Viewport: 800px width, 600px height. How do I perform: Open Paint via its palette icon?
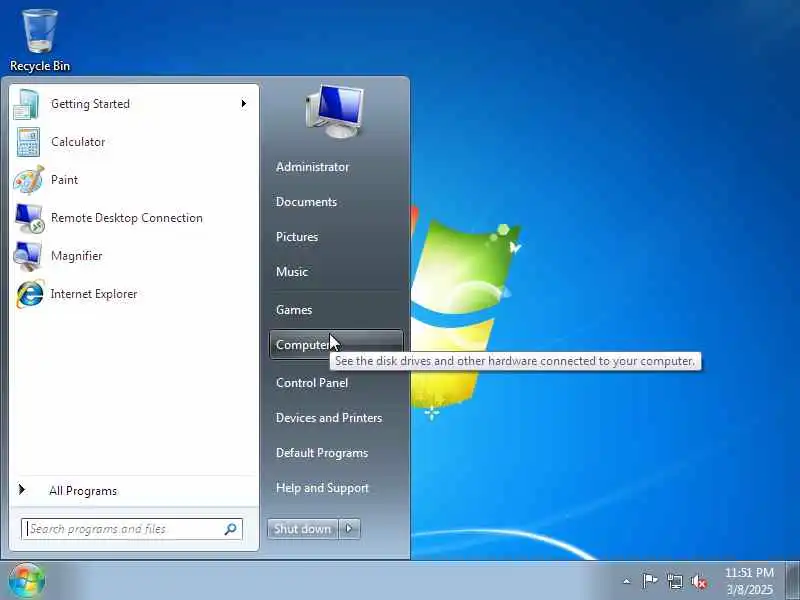[x=29, y=180]
